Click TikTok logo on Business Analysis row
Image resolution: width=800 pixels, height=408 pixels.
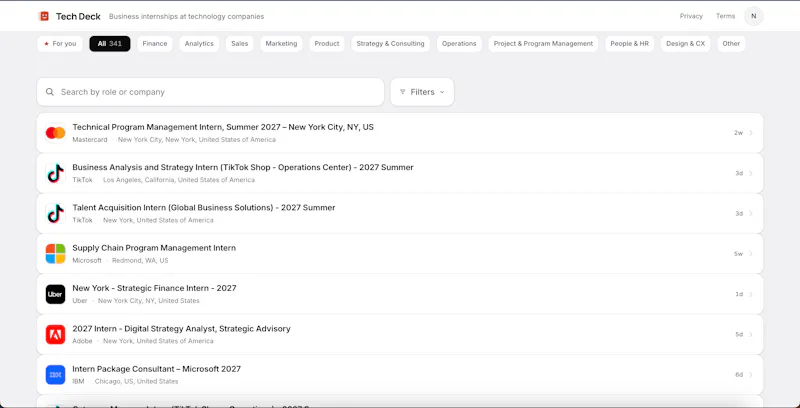click(x=55, y=173)
